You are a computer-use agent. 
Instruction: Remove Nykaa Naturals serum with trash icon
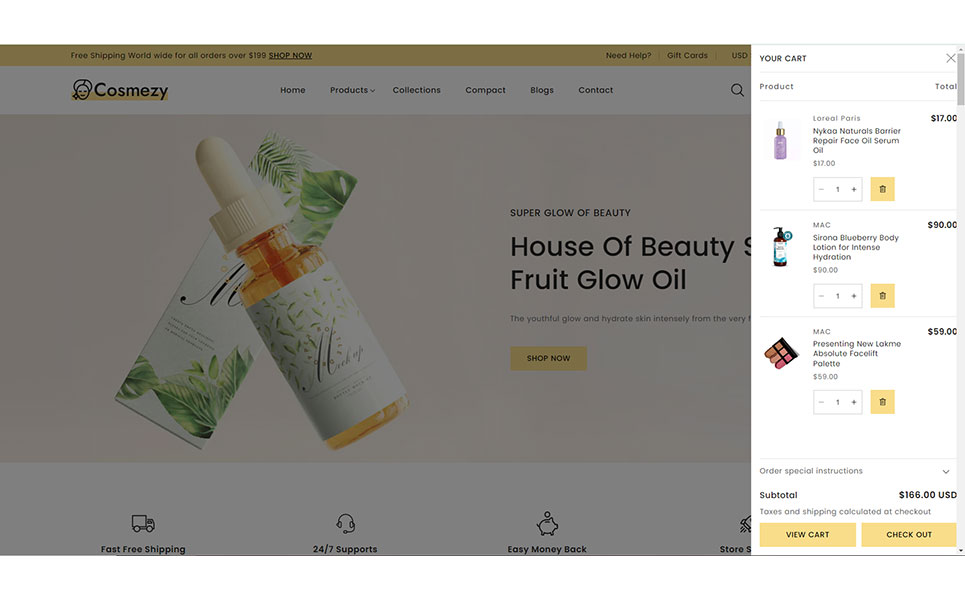pyautogui.click(x=882, y=189)
